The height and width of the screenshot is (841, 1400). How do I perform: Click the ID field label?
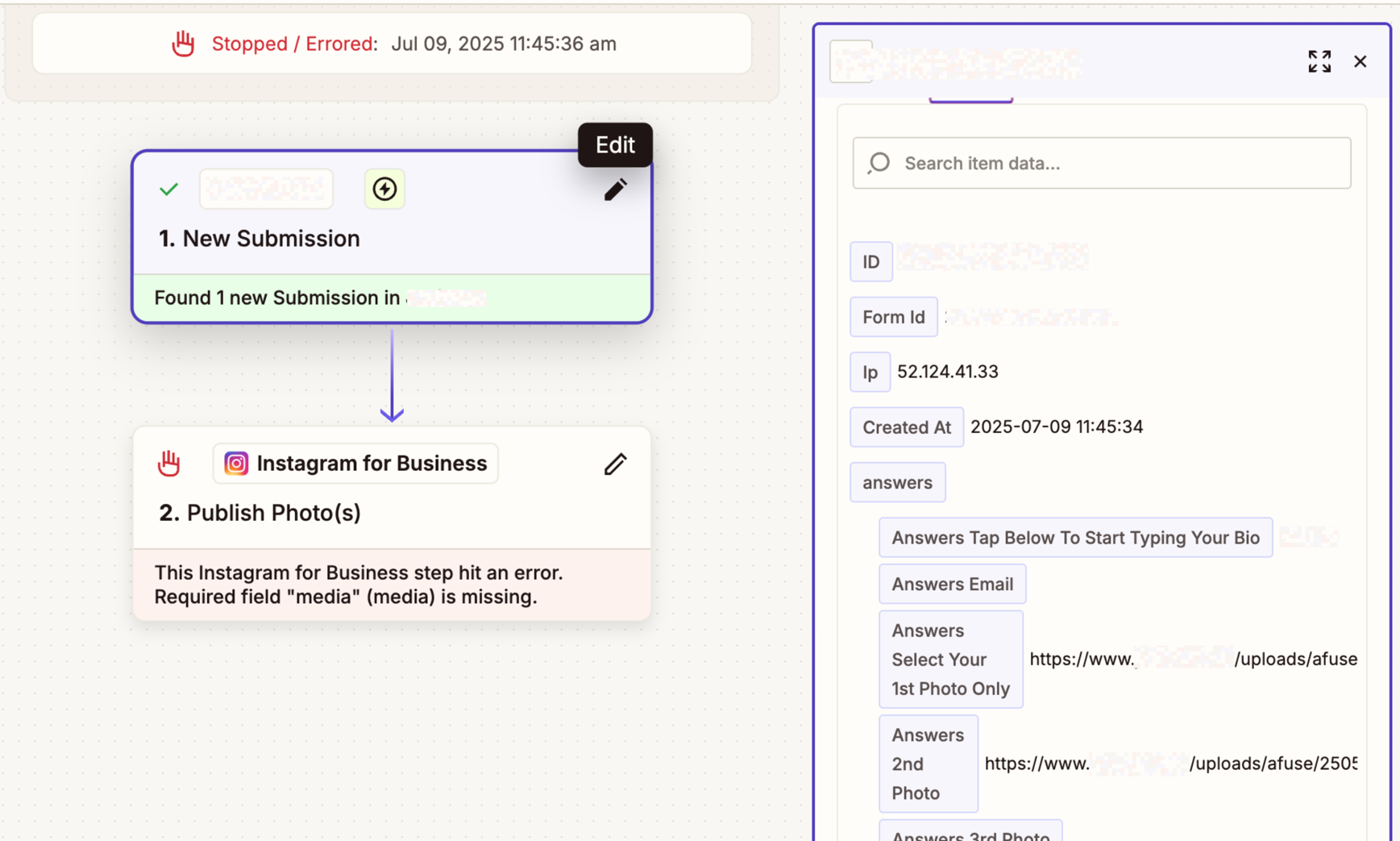coord(871,262)
